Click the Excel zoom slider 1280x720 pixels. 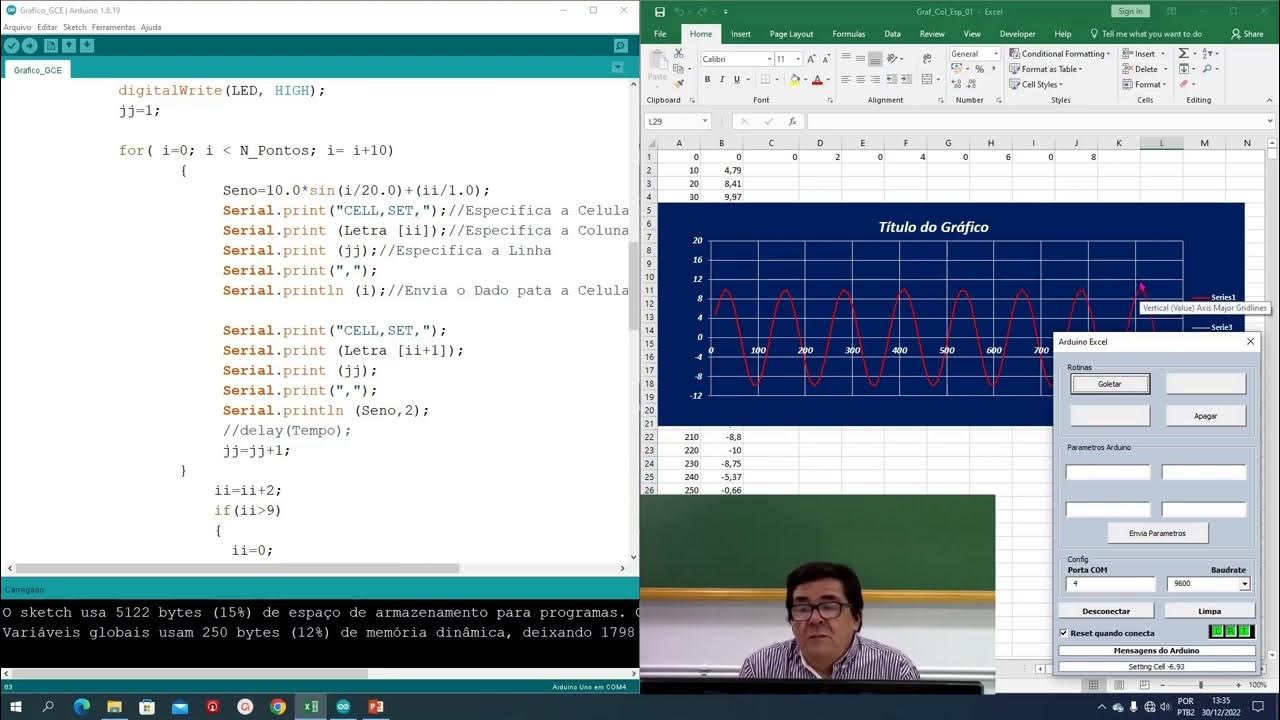click(1200, 685)
